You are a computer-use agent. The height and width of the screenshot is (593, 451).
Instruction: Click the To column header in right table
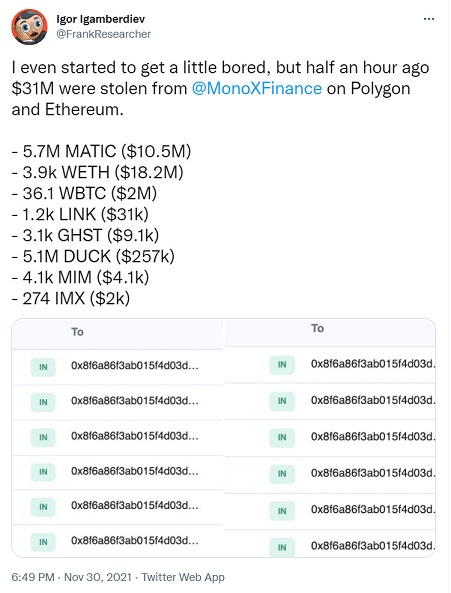click(x=318, y=328)
